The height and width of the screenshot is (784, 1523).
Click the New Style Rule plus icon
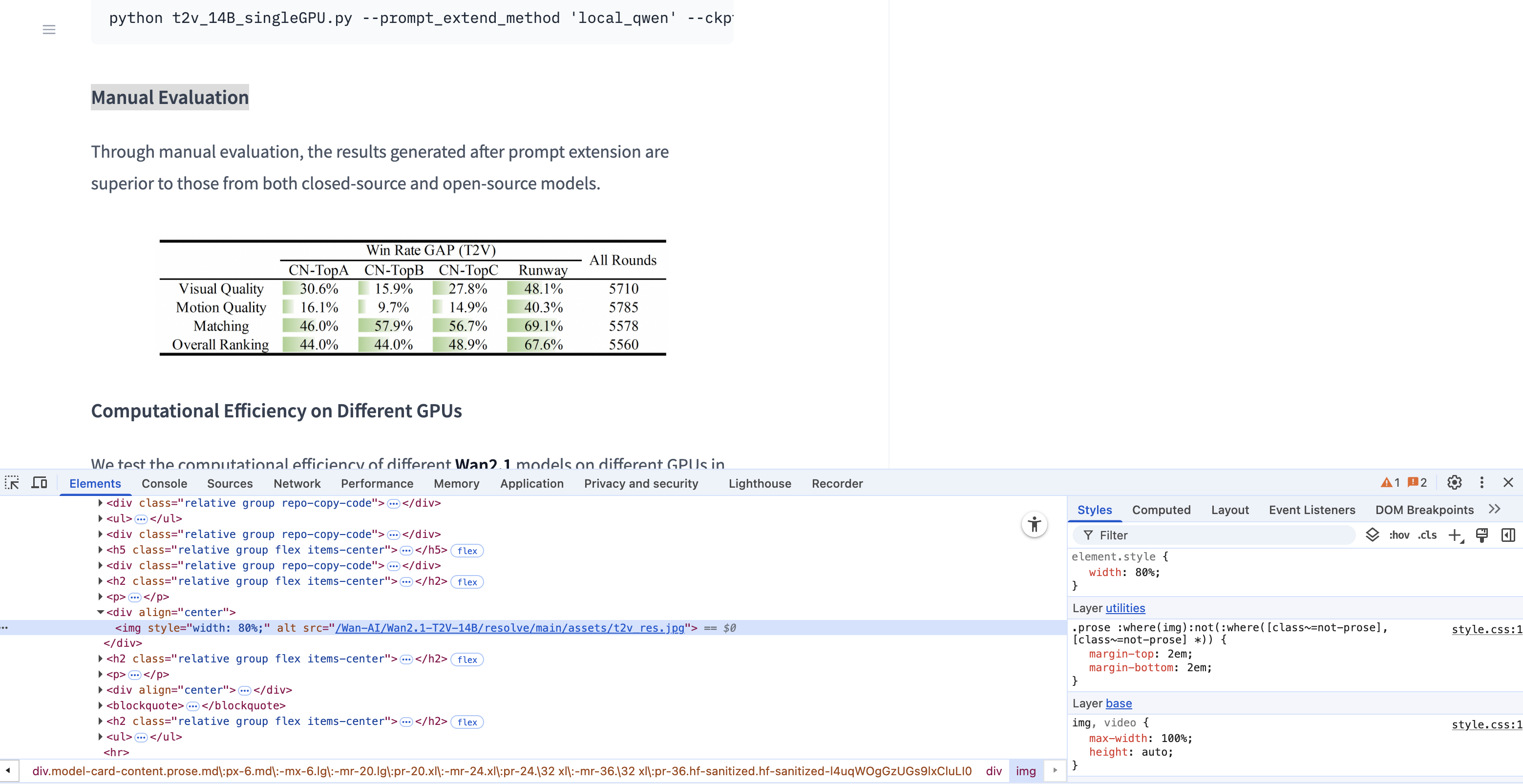(1455, 535)
